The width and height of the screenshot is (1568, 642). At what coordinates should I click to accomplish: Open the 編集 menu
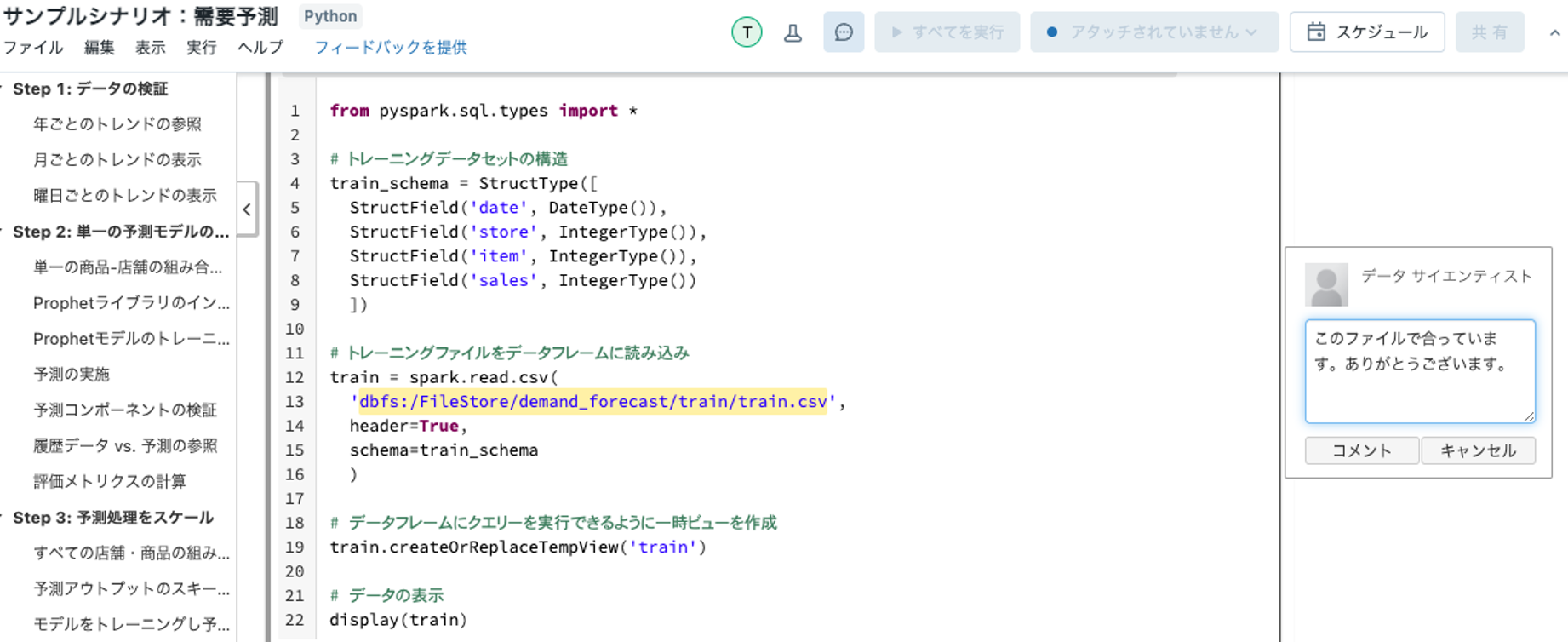[x=99, y=48]
